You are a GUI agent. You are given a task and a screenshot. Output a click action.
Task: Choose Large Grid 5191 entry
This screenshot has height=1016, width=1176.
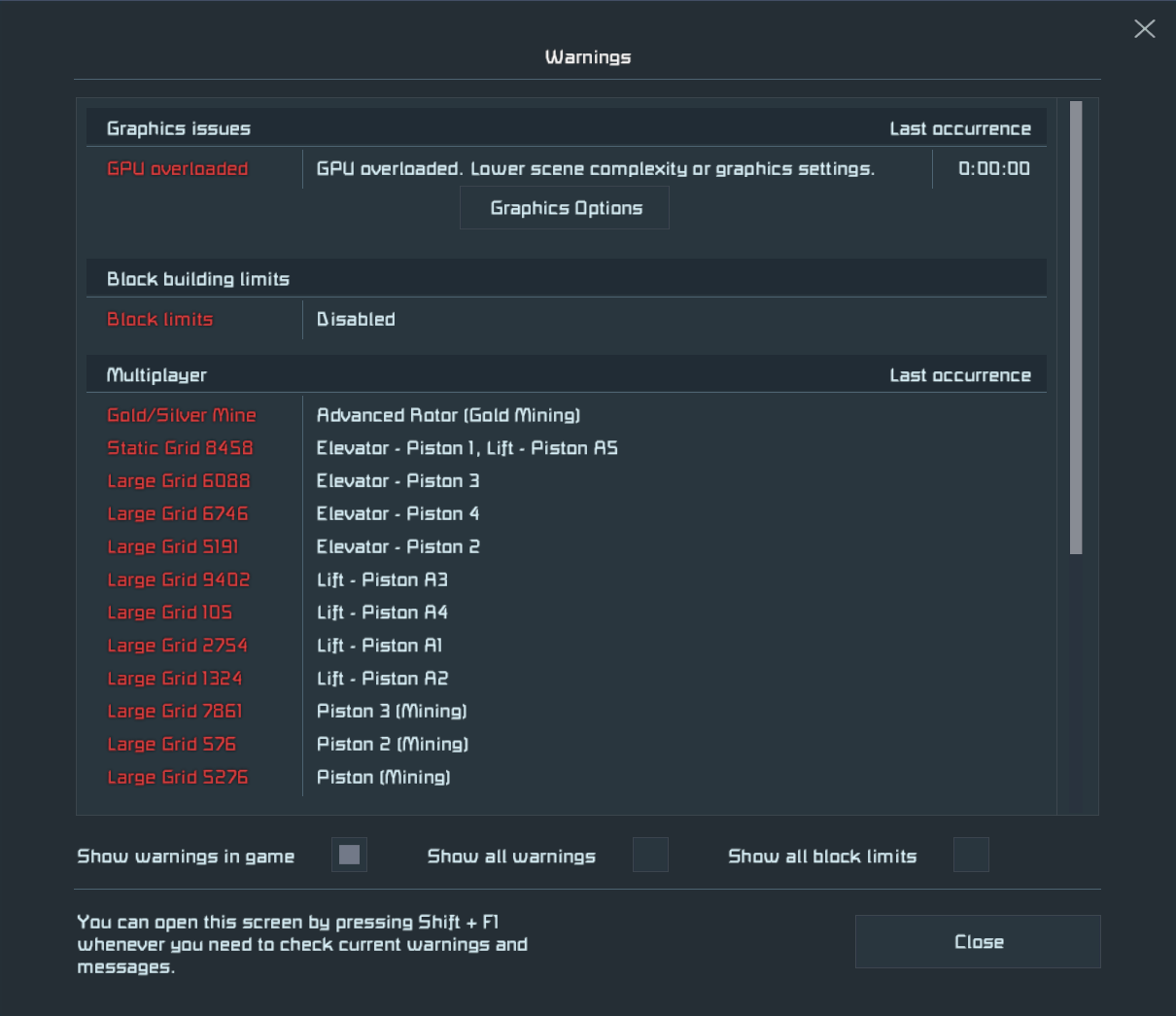173,547
